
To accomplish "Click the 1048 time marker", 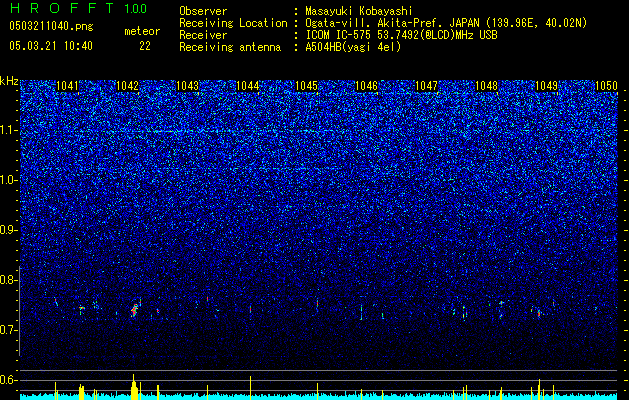I will coord(487,86).
